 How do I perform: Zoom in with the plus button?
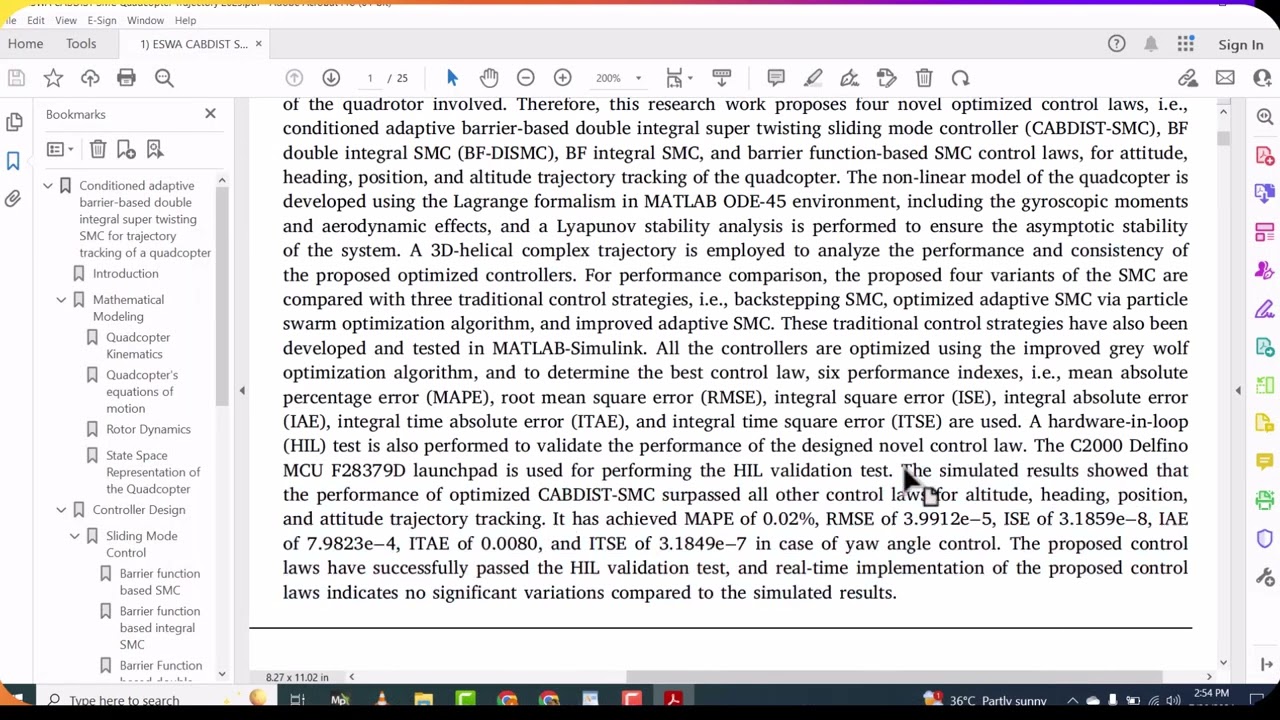click(562, 78)
